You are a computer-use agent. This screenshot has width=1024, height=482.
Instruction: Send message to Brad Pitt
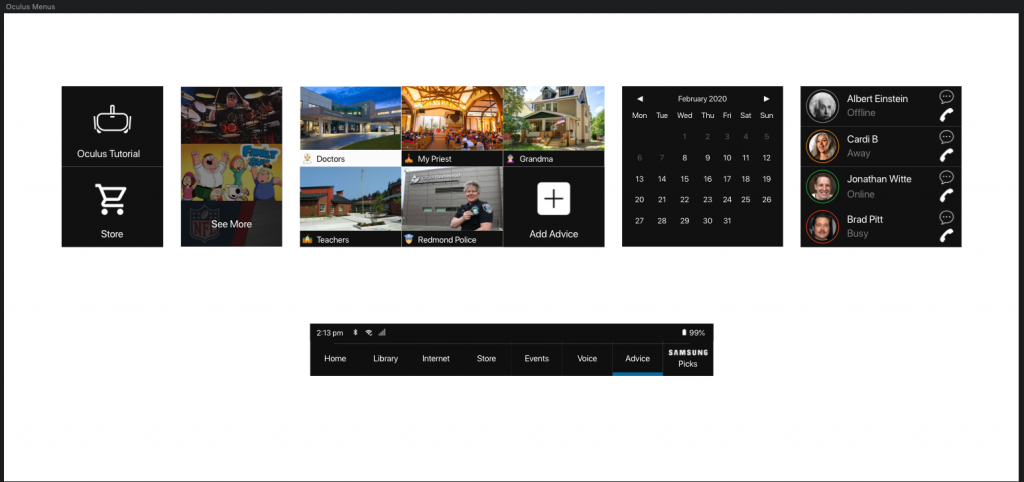coord(946,217)
